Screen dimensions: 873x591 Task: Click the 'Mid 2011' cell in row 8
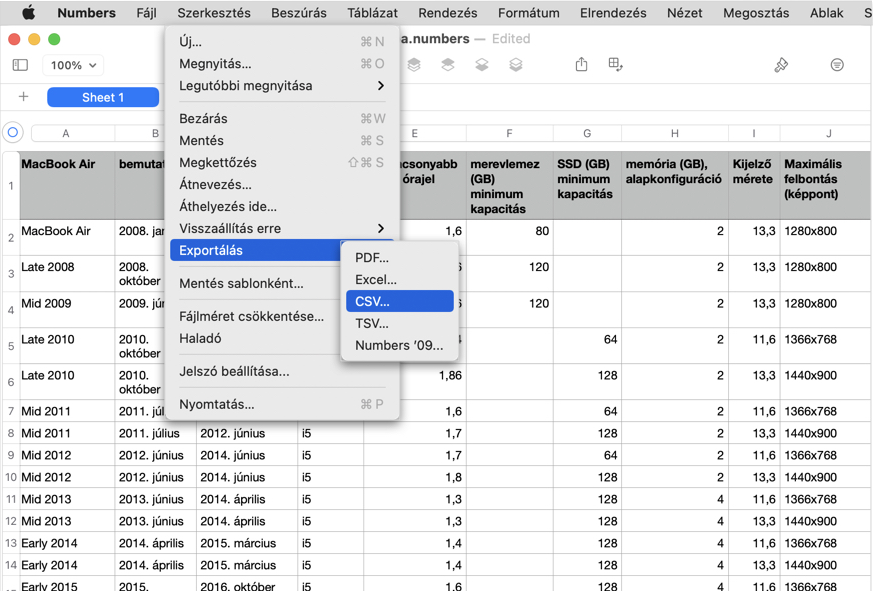[67, 433]
